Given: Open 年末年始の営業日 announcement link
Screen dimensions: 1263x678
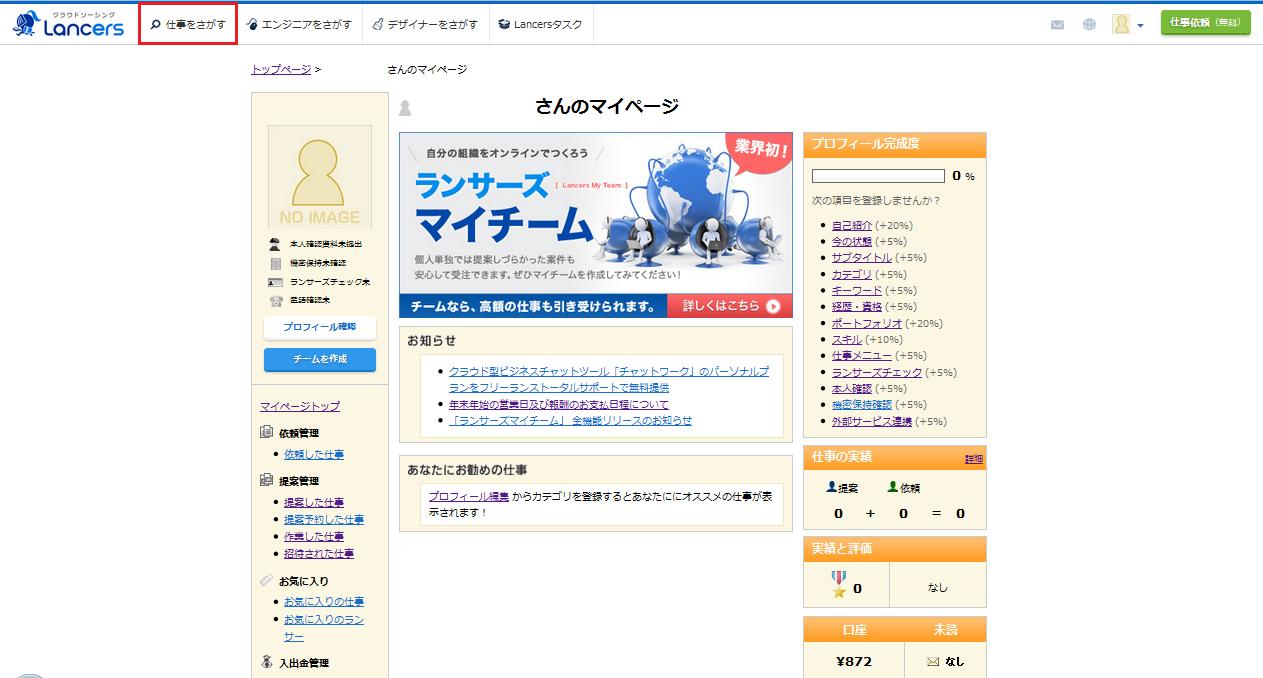Looking at the screenshot, I should [559, 404].
